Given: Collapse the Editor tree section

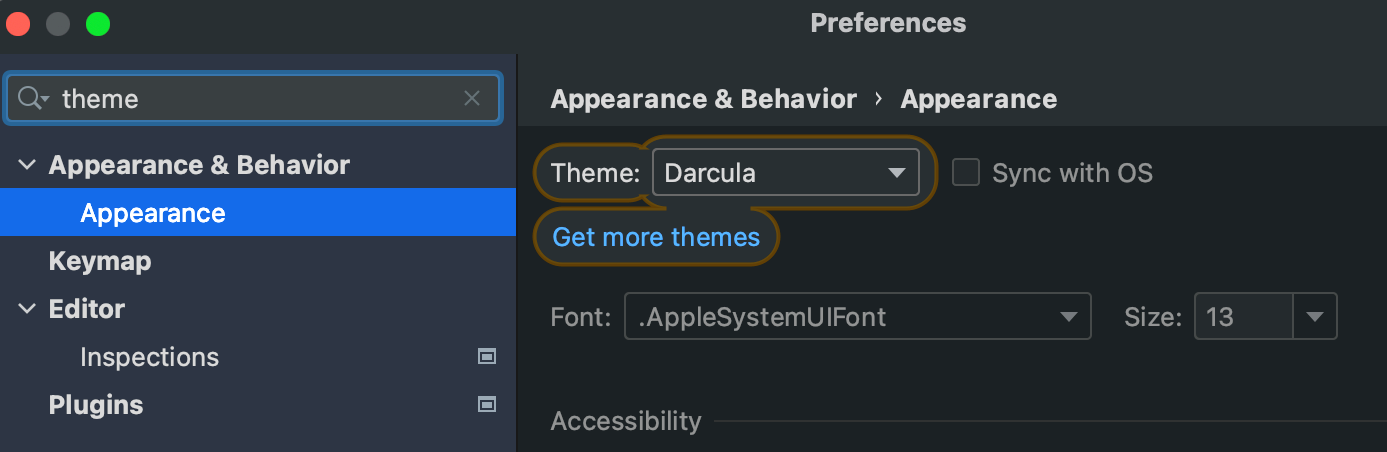Looking at the screenshot, I should coord(27,309).
